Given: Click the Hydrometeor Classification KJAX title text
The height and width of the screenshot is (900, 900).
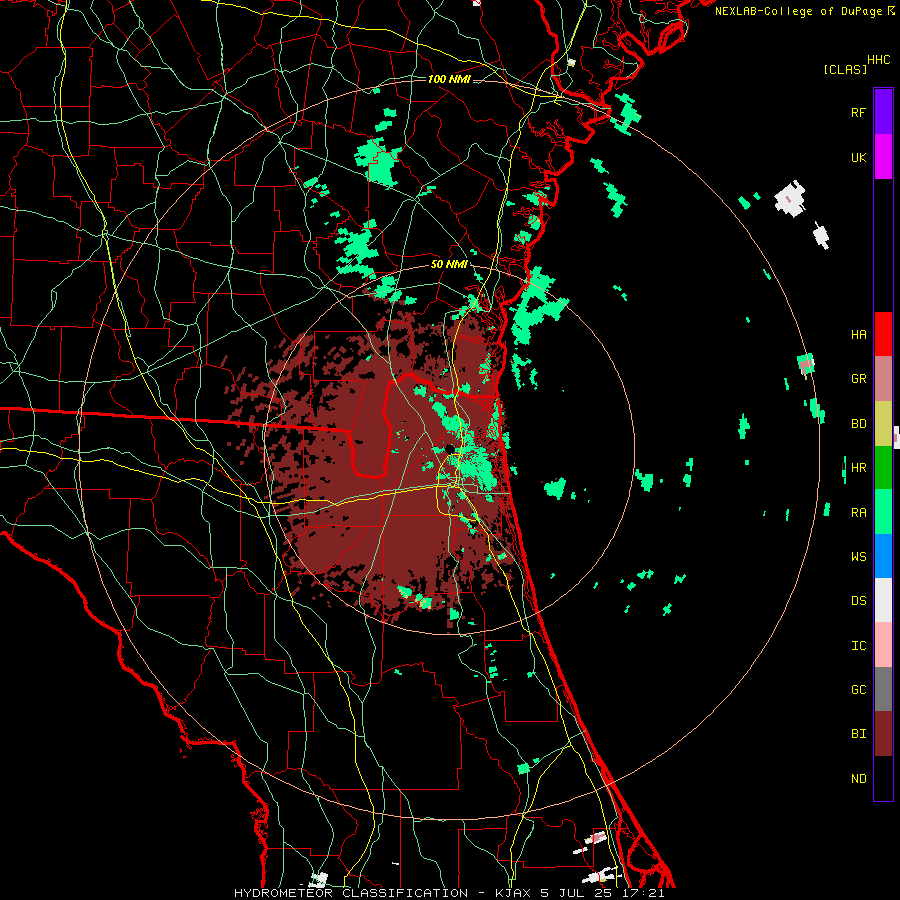Looking at the screenshot, I should pyautogui.click(x=449, y=893).
